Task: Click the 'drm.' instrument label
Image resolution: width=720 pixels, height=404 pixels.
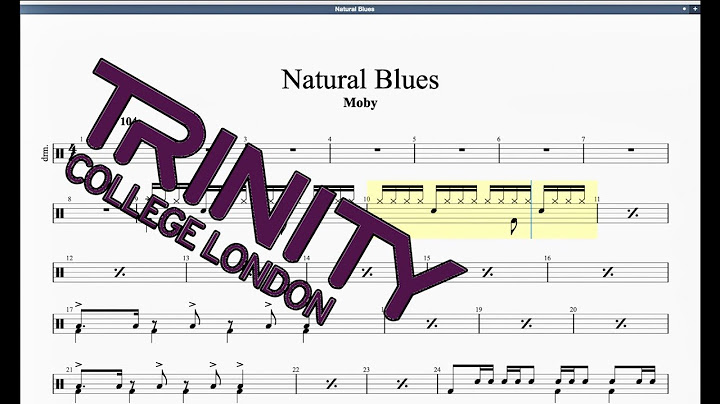Action: pyautogui.click(x=45, y=153)
